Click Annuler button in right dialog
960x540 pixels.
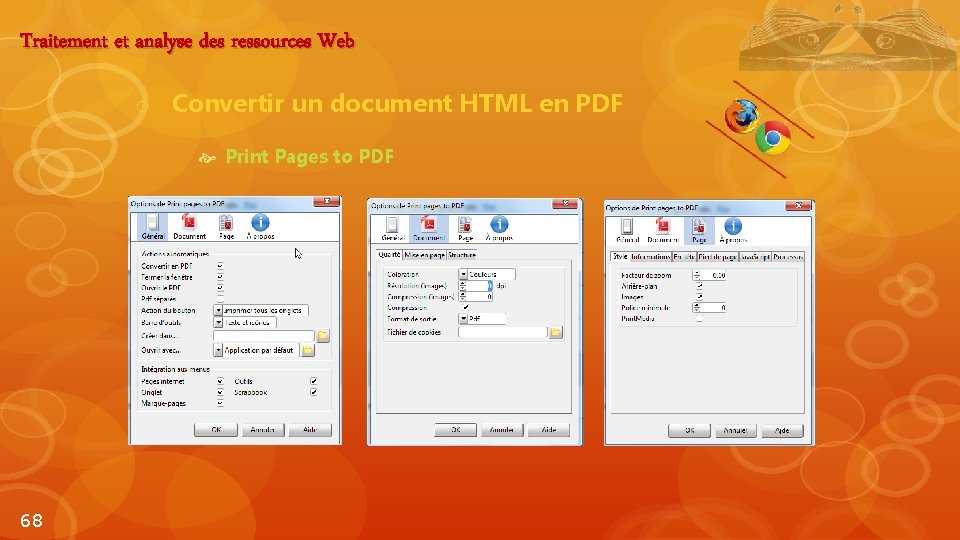735,430
